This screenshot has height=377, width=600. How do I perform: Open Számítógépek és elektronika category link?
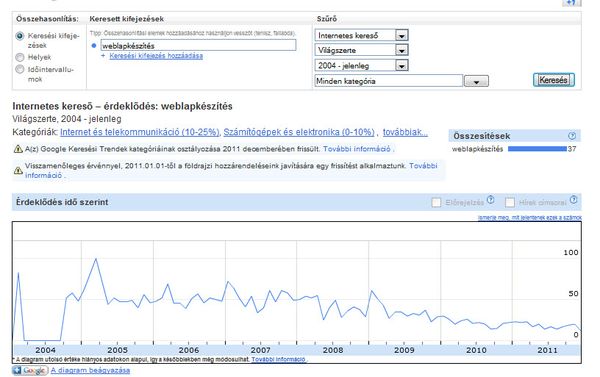coord(299,132)
